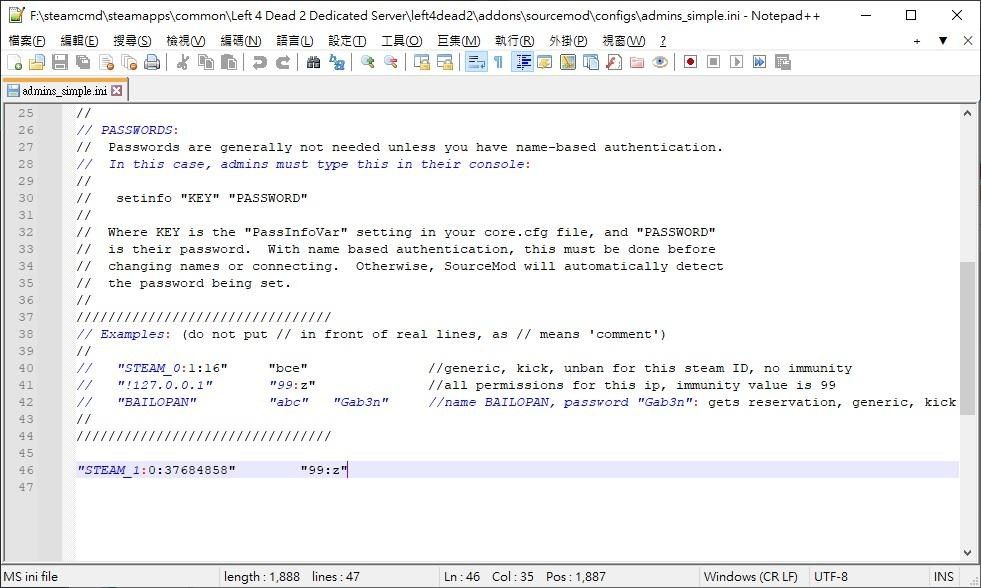Toggle the indent guide button
Image resolution: width=981 pixels, height=588 pixels.
522,62
